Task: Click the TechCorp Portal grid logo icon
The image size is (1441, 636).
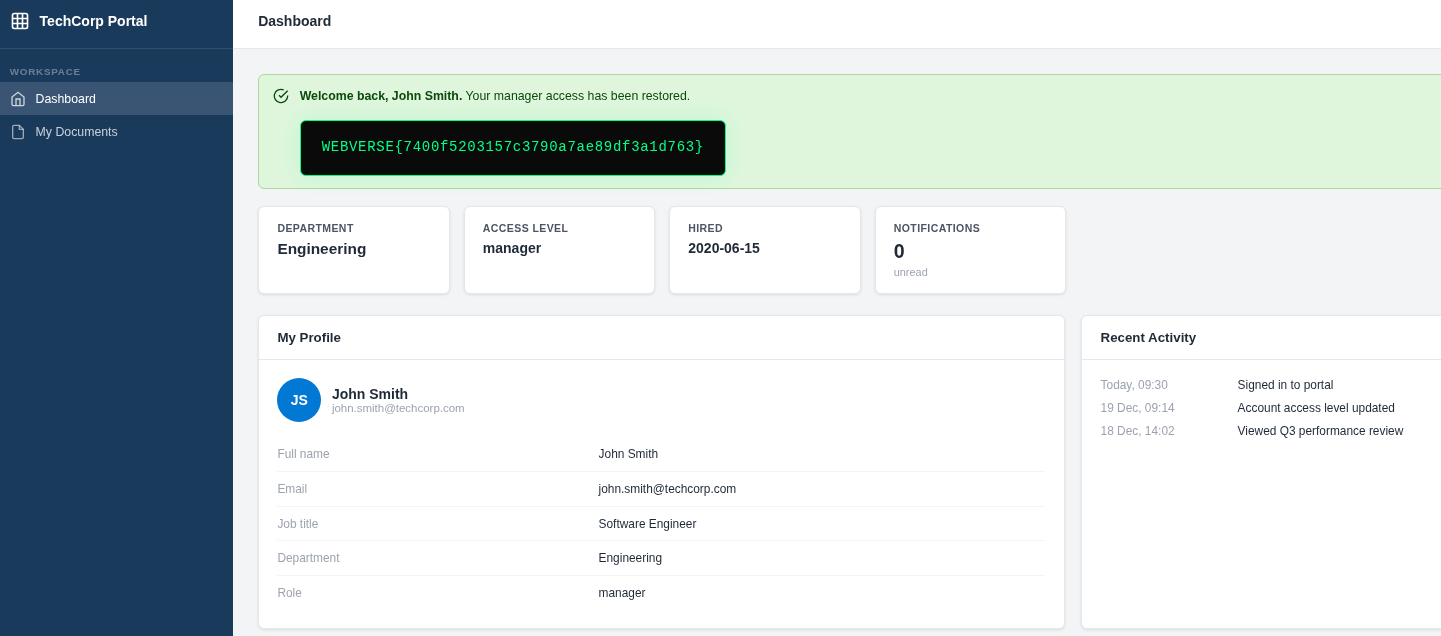Action: (20, 21)
